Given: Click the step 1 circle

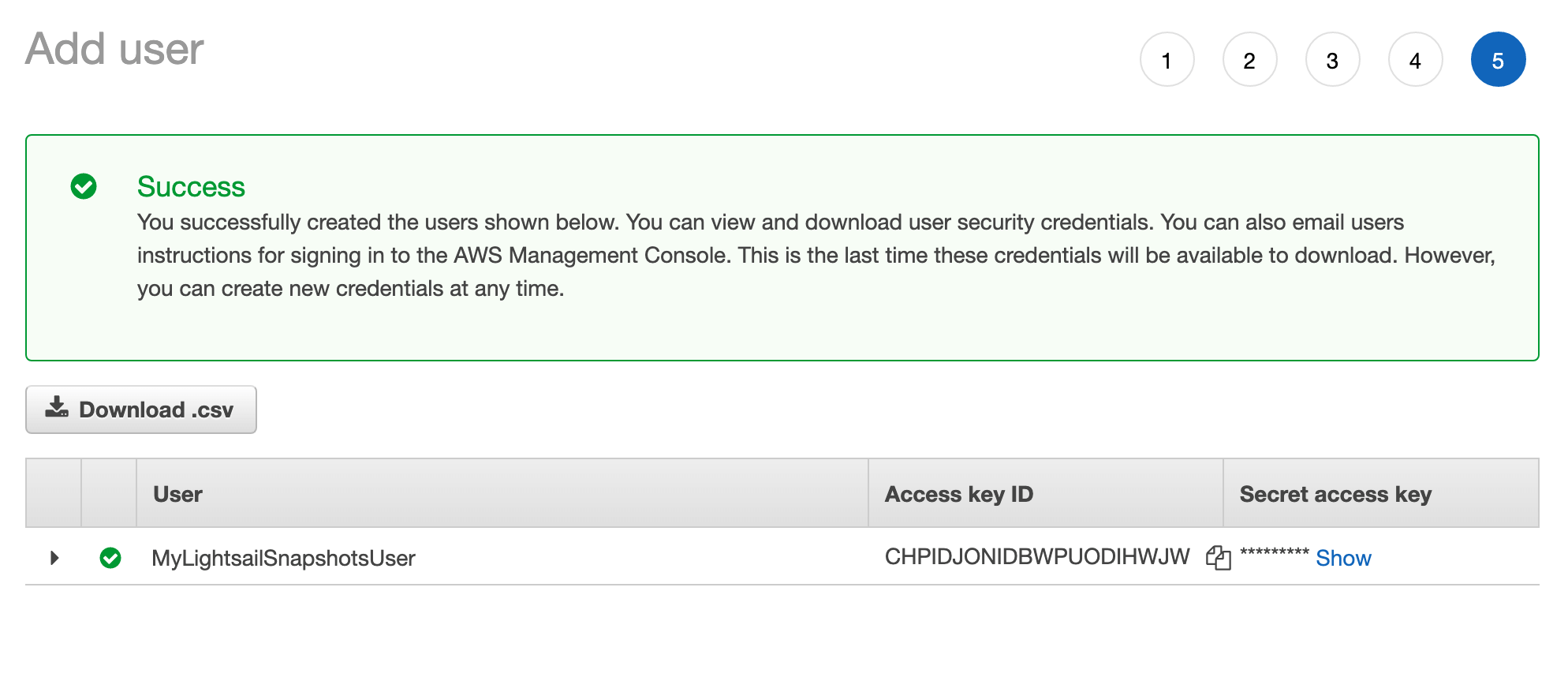Looking at the screenshot, I should 1167,59.
